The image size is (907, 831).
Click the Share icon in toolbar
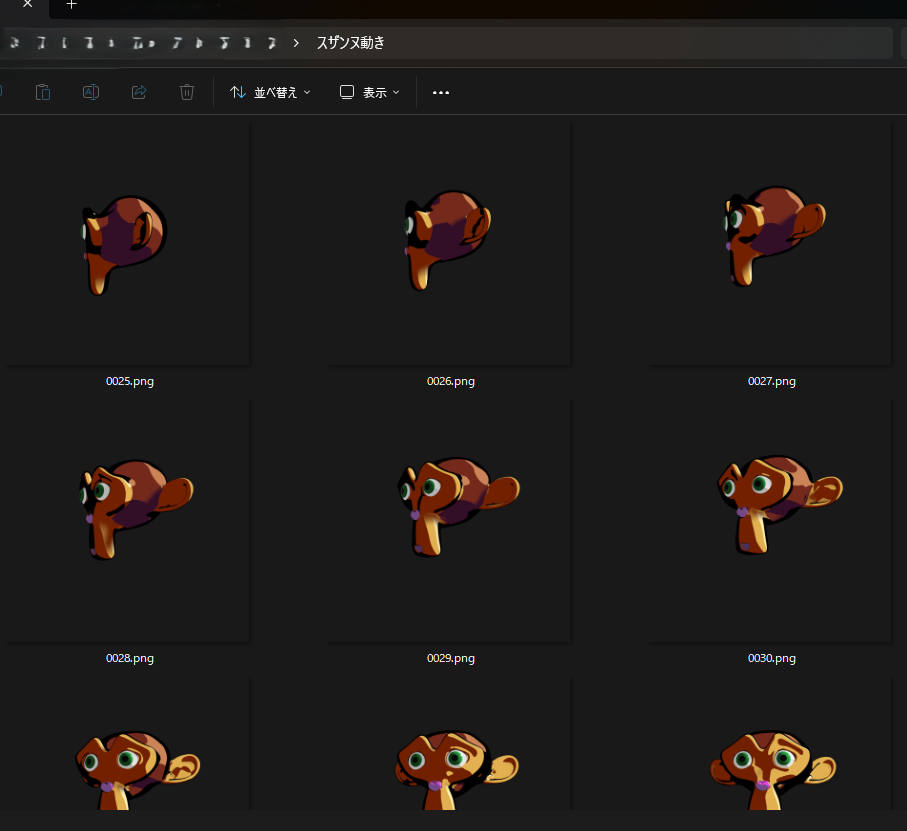[x=139, y=92]
